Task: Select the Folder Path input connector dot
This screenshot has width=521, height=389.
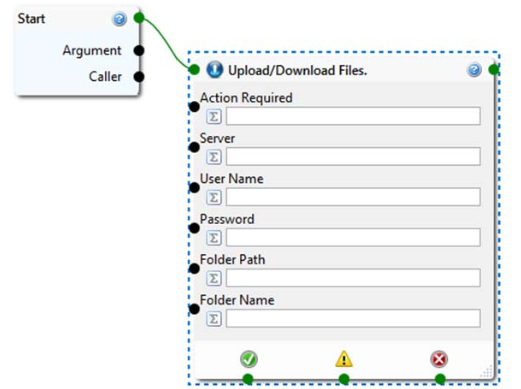Action: click(x=194, y=268)
